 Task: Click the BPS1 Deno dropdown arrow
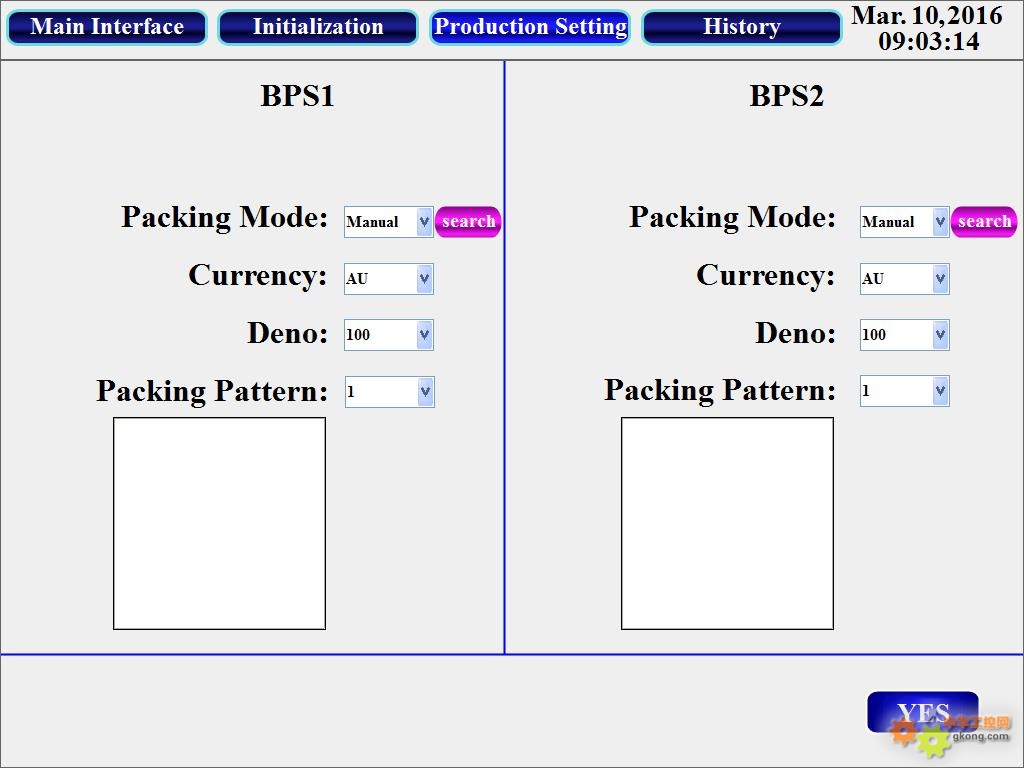tap(424, 335)
